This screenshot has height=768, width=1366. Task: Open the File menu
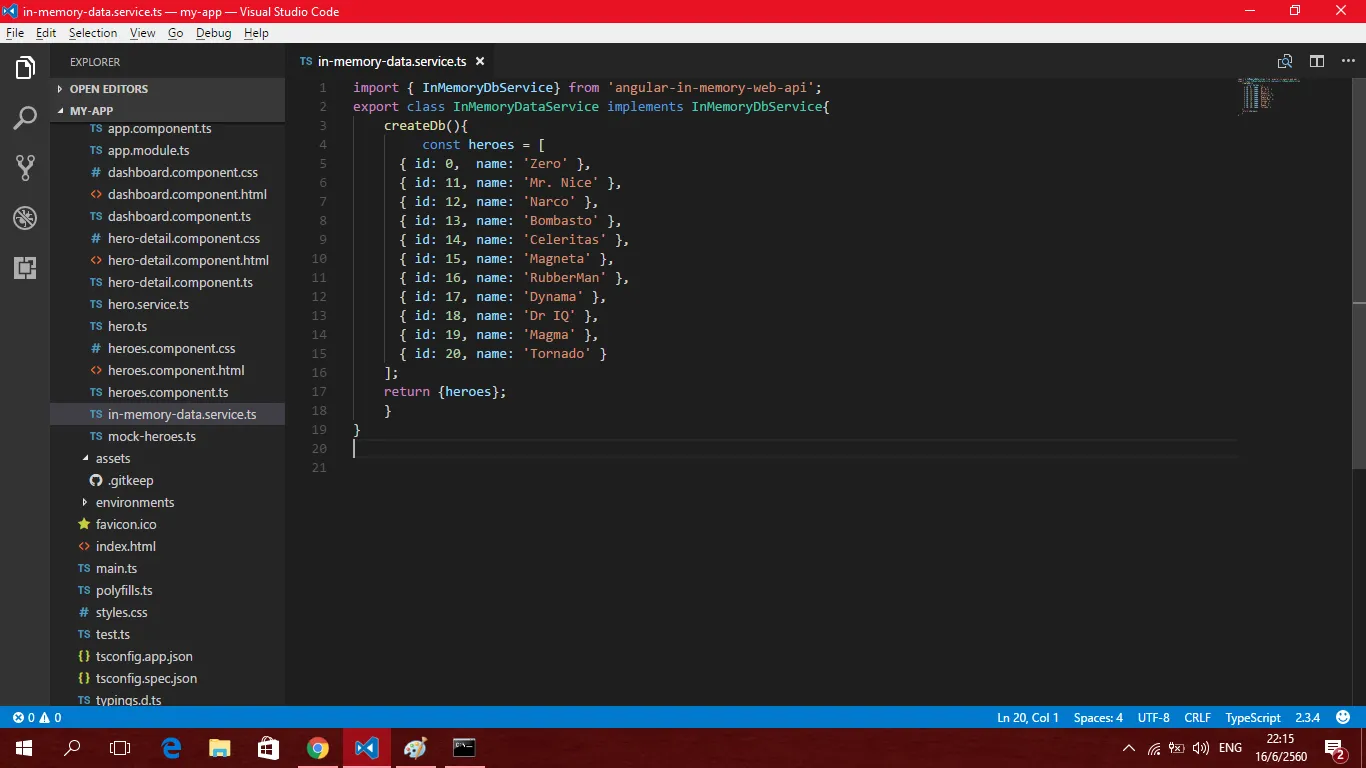[15, 33]
